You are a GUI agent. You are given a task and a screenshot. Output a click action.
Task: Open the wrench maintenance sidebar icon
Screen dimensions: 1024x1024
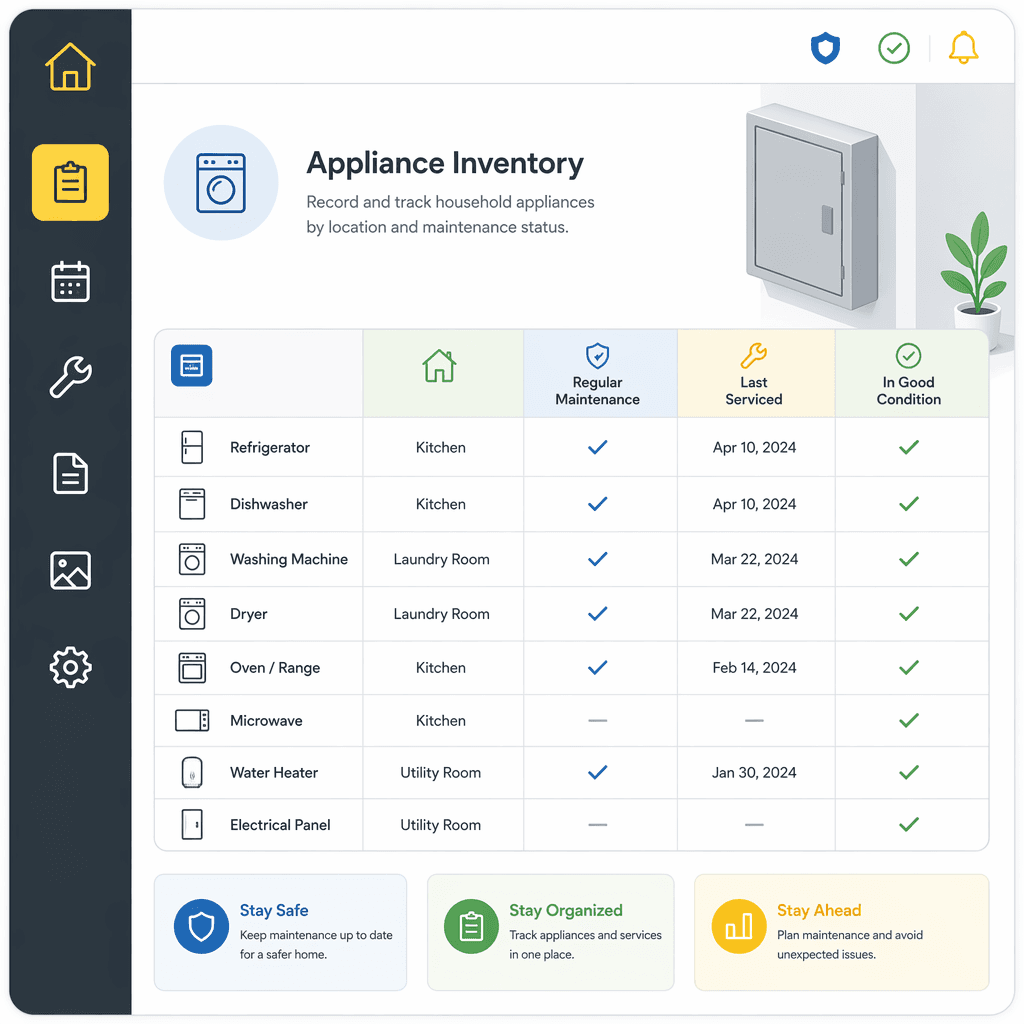pyautogui.click(x=70, y=377)
